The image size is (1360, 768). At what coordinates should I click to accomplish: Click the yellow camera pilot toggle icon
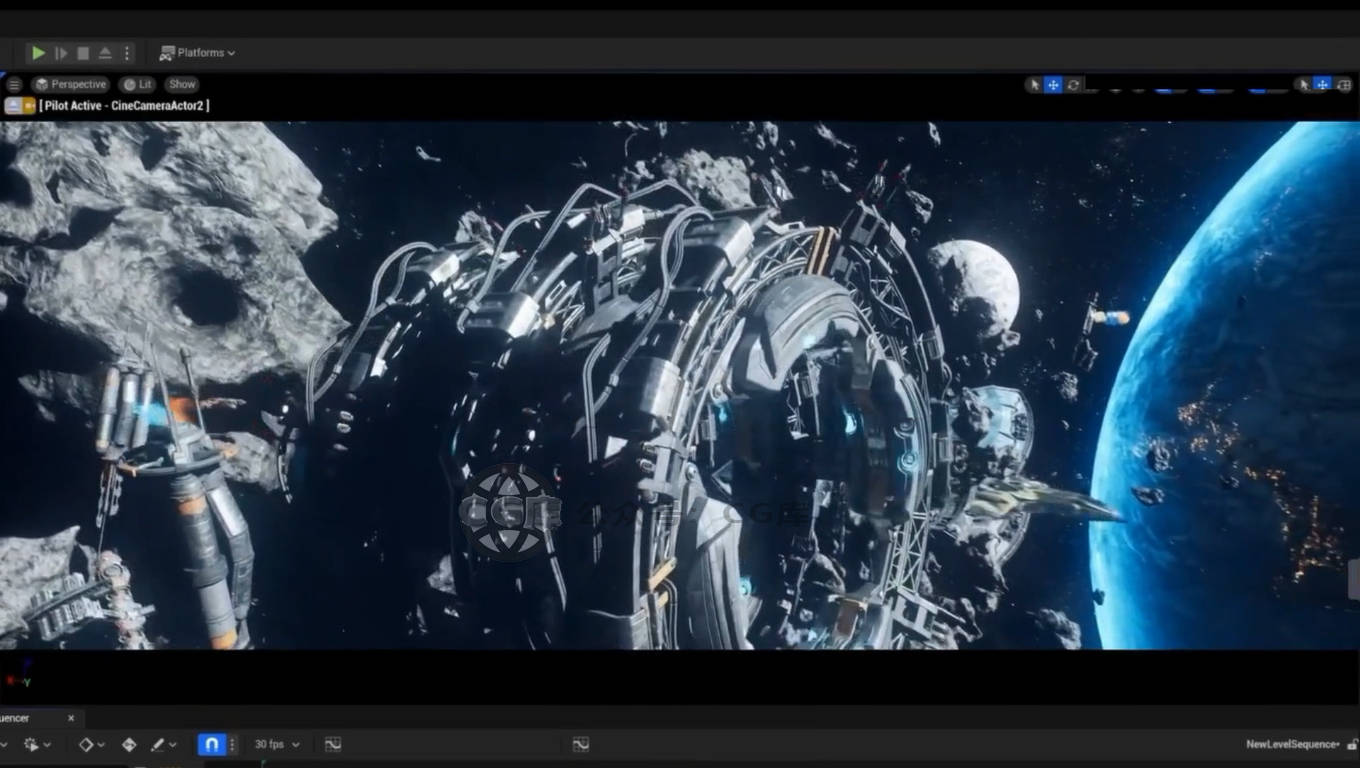pos(29,106)
